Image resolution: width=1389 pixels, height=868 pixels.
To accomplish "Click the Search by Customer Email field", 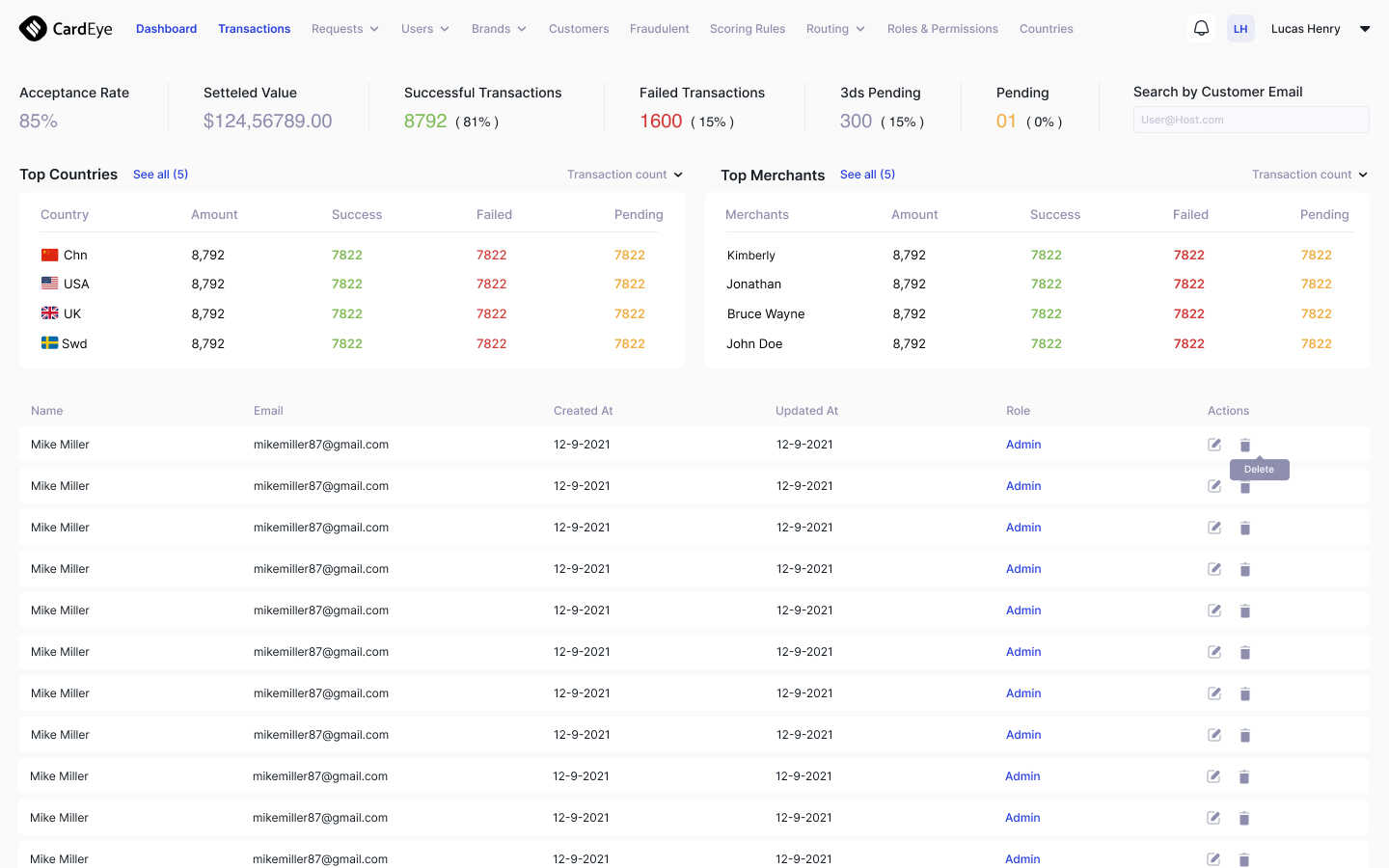I will pyautogui.click(x=1250, y=120).
